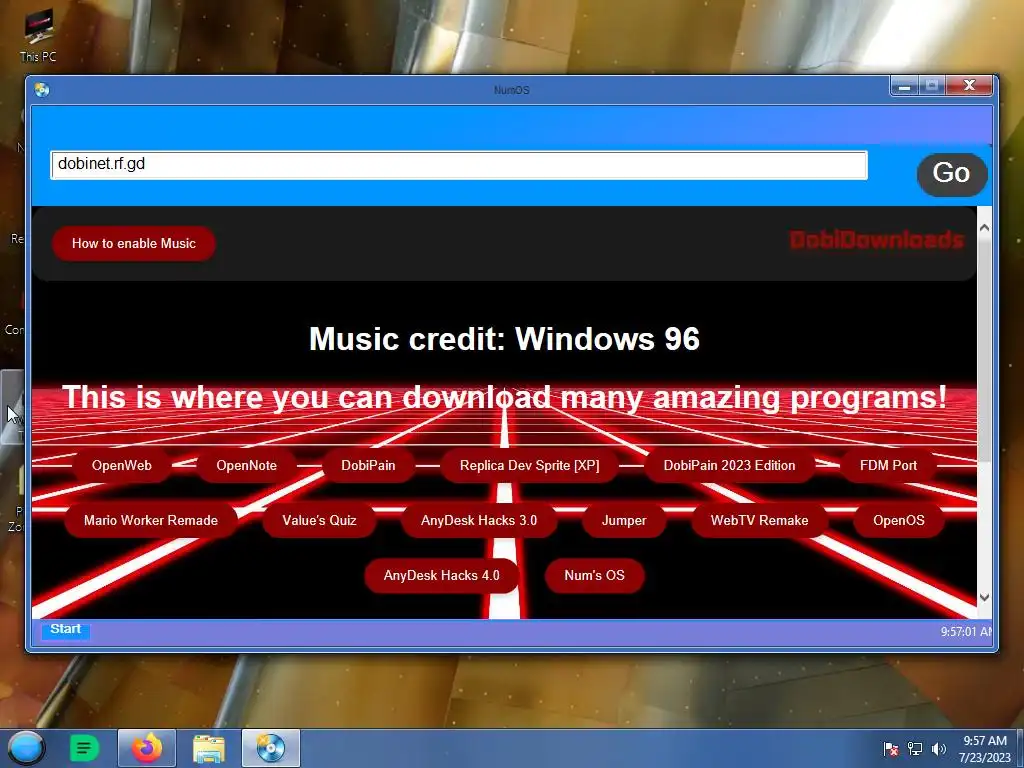The height and width of the screenshot is (768, 1024).
Task: Download OpenWeb program
Action: click(x=121, y=466)
